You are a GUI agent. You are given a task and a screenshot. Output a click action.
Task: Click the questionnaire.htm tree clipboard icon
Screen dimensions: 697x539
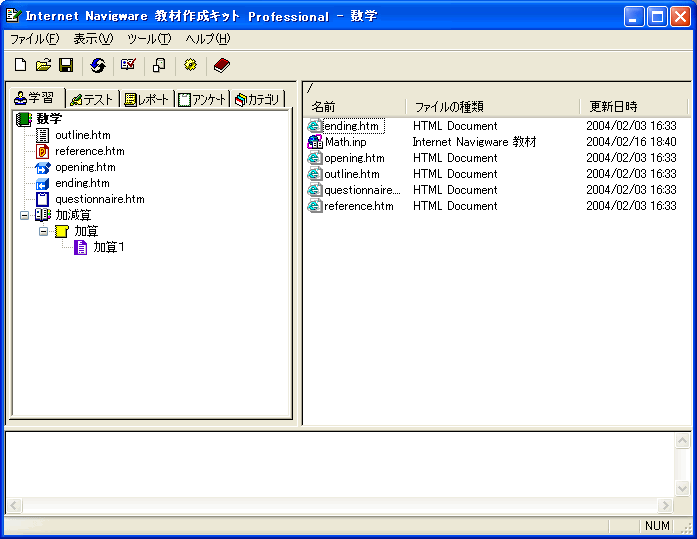(x=42, y=200)
